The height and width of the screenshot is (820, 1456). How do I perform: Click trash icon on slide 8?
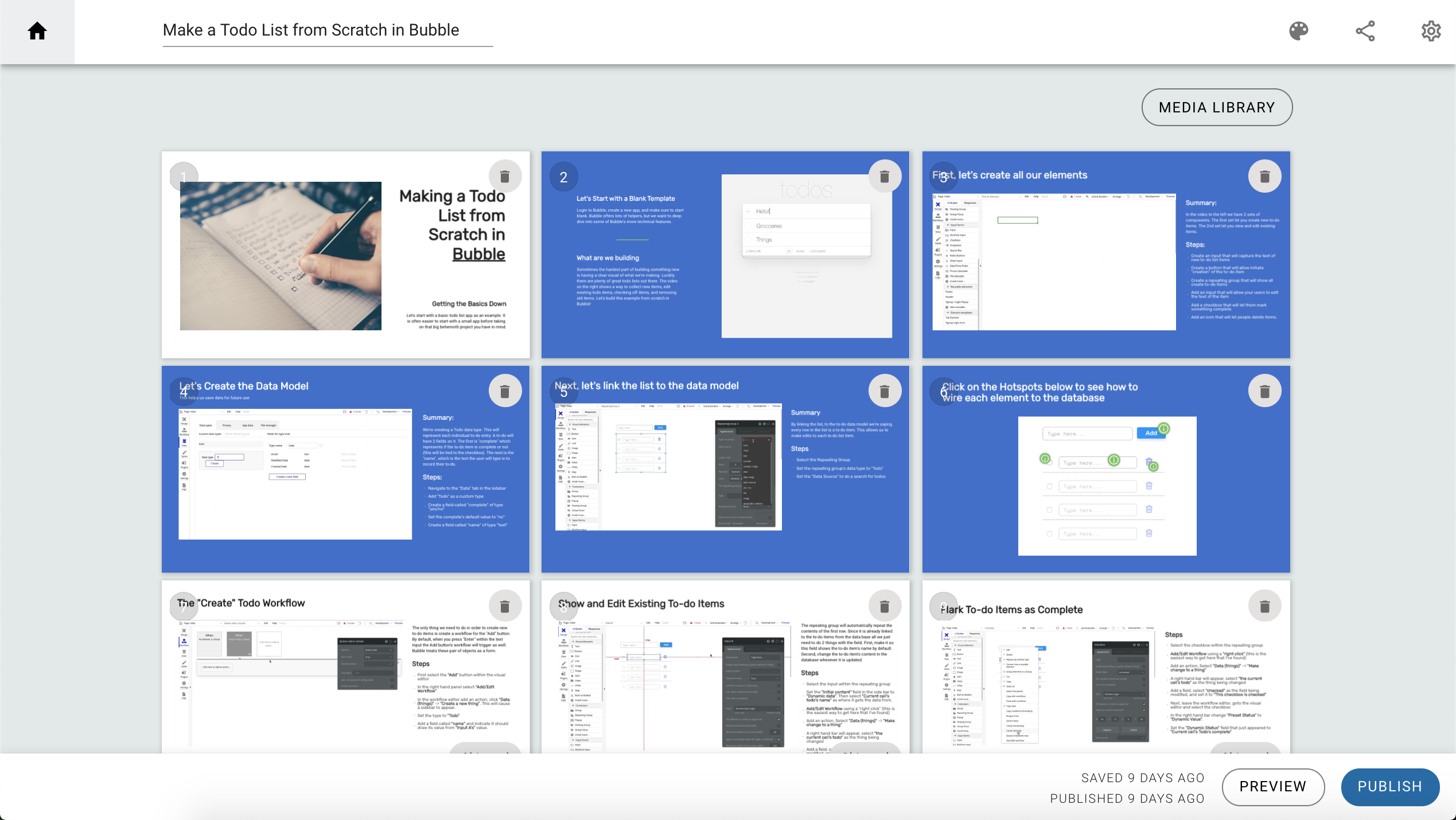point(885,606)
